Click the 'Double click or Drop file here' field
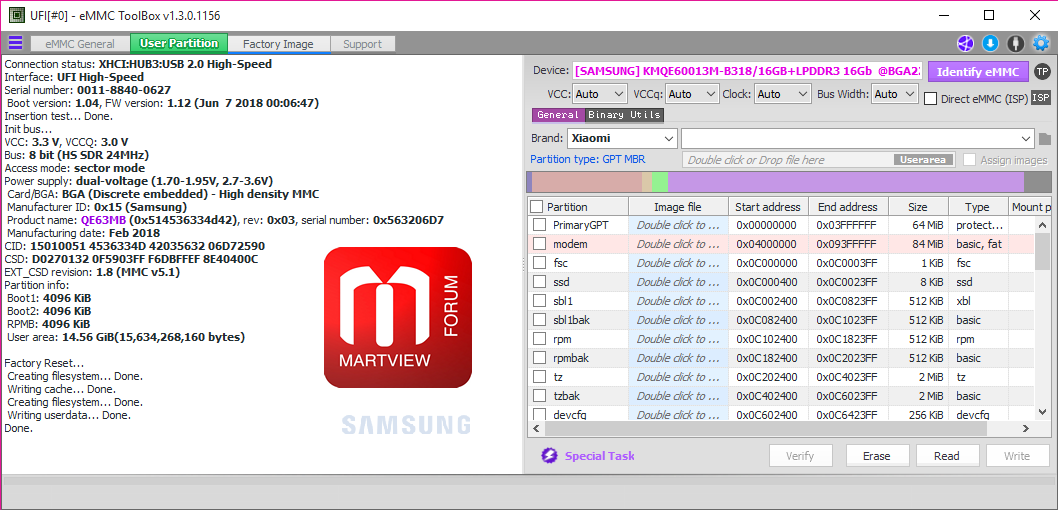The image size is (1058, 510). coord(820,160)
